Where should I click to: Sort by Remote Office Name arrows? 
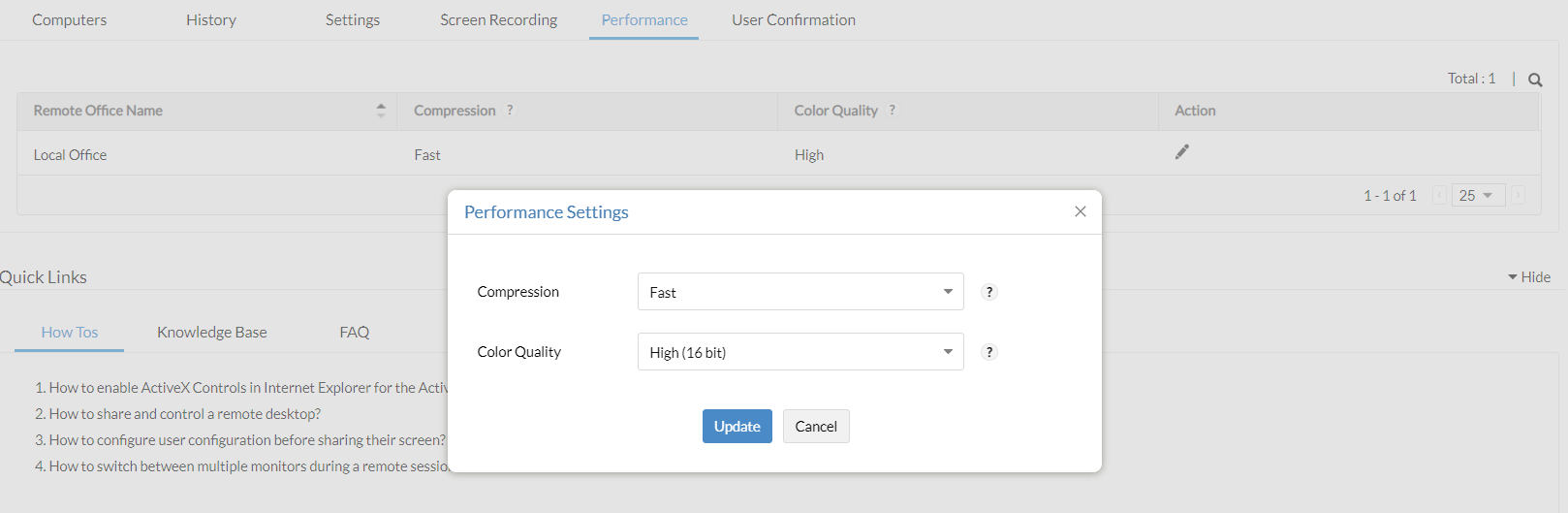[381, 111]
